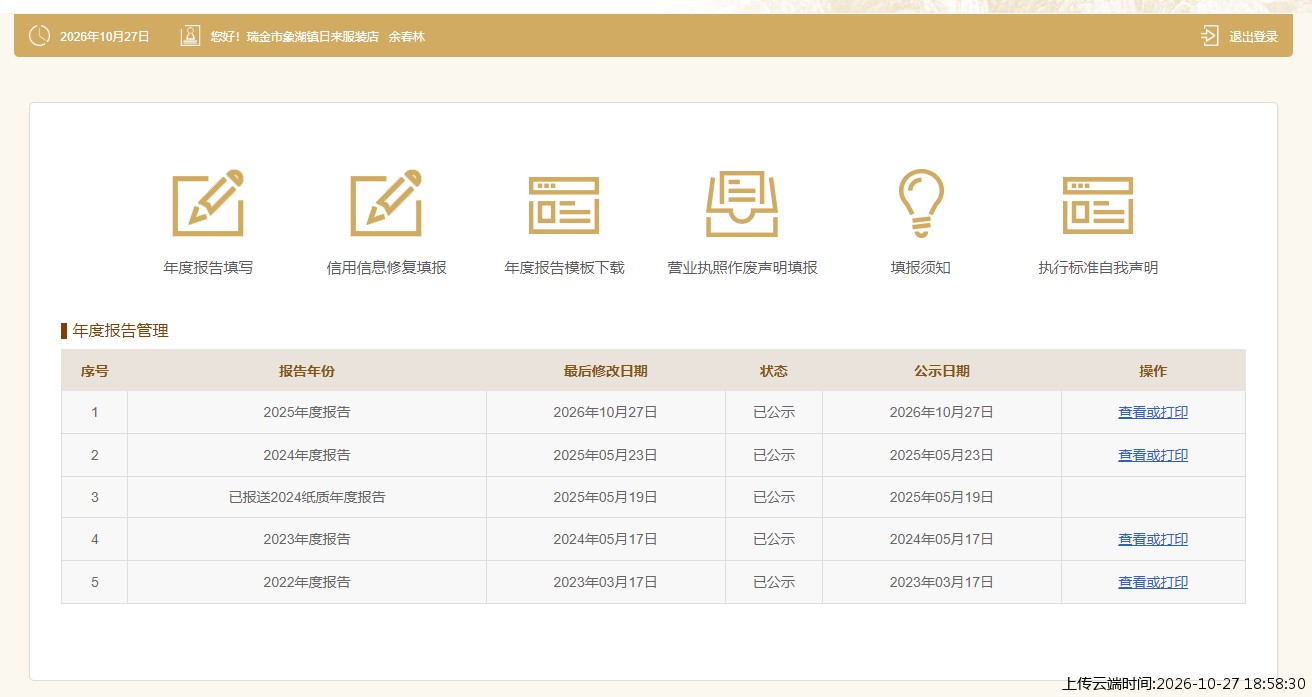Click 已公示 status in the 2025年度报告 row

tap(774, 412)
